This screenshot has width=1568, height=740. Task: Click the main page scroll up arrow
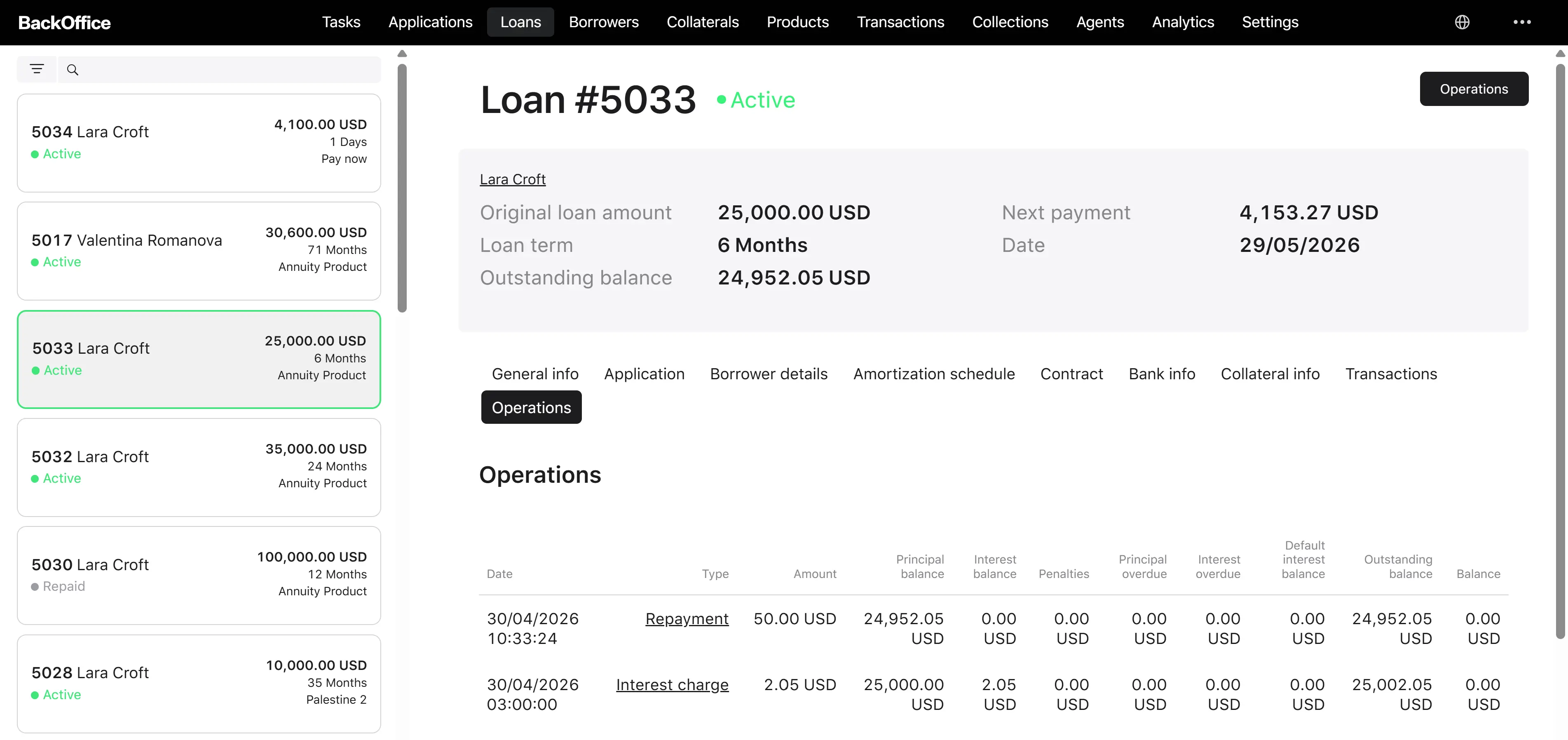point(1560,54)
